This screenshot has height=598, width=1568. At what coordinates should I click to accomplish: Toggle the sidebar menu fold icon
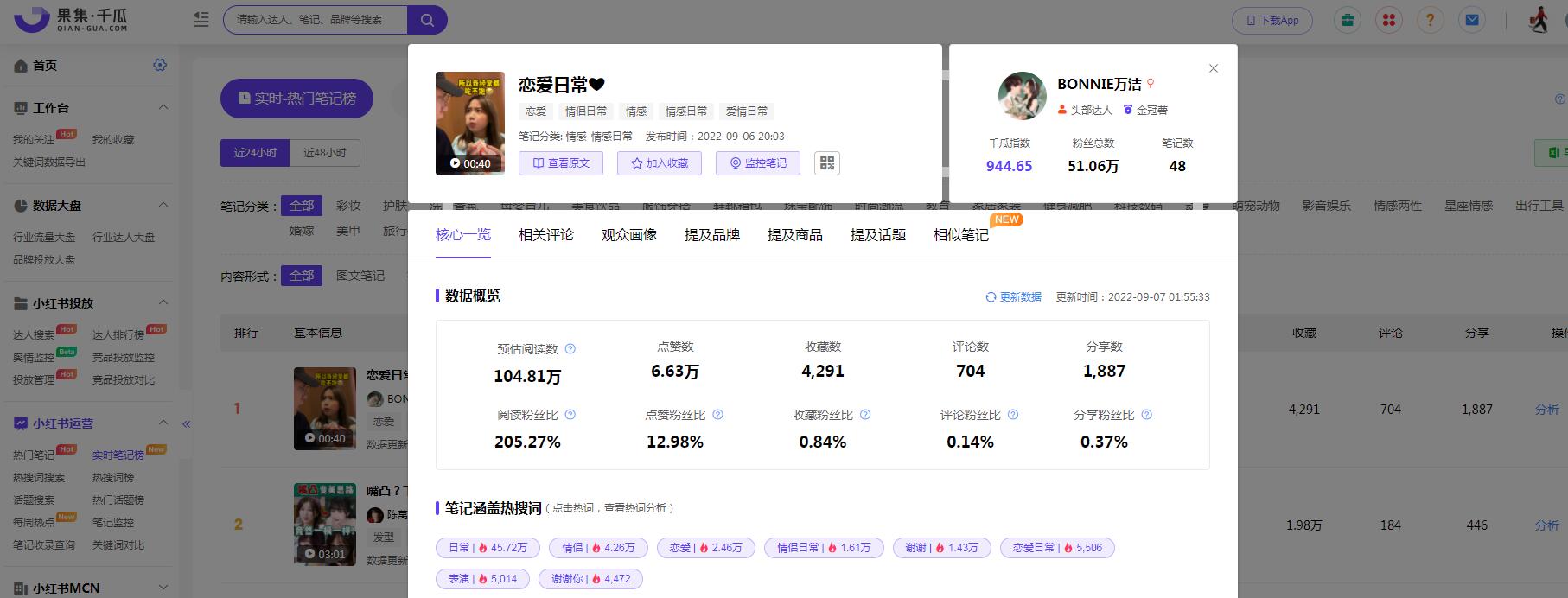(x=201, y=20)
